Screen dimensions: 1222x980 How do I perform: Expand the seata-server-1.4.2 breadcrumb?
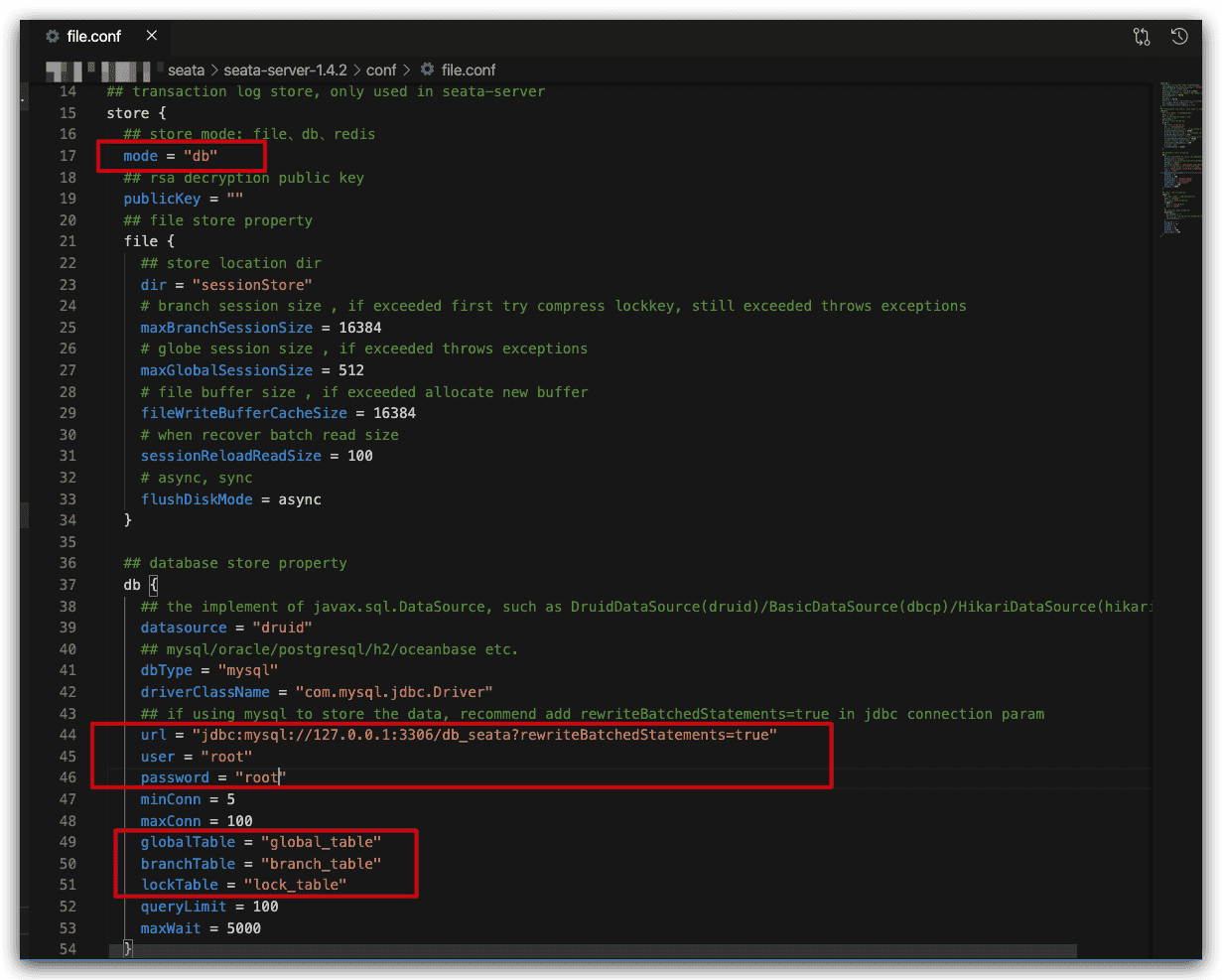point(285,70)
